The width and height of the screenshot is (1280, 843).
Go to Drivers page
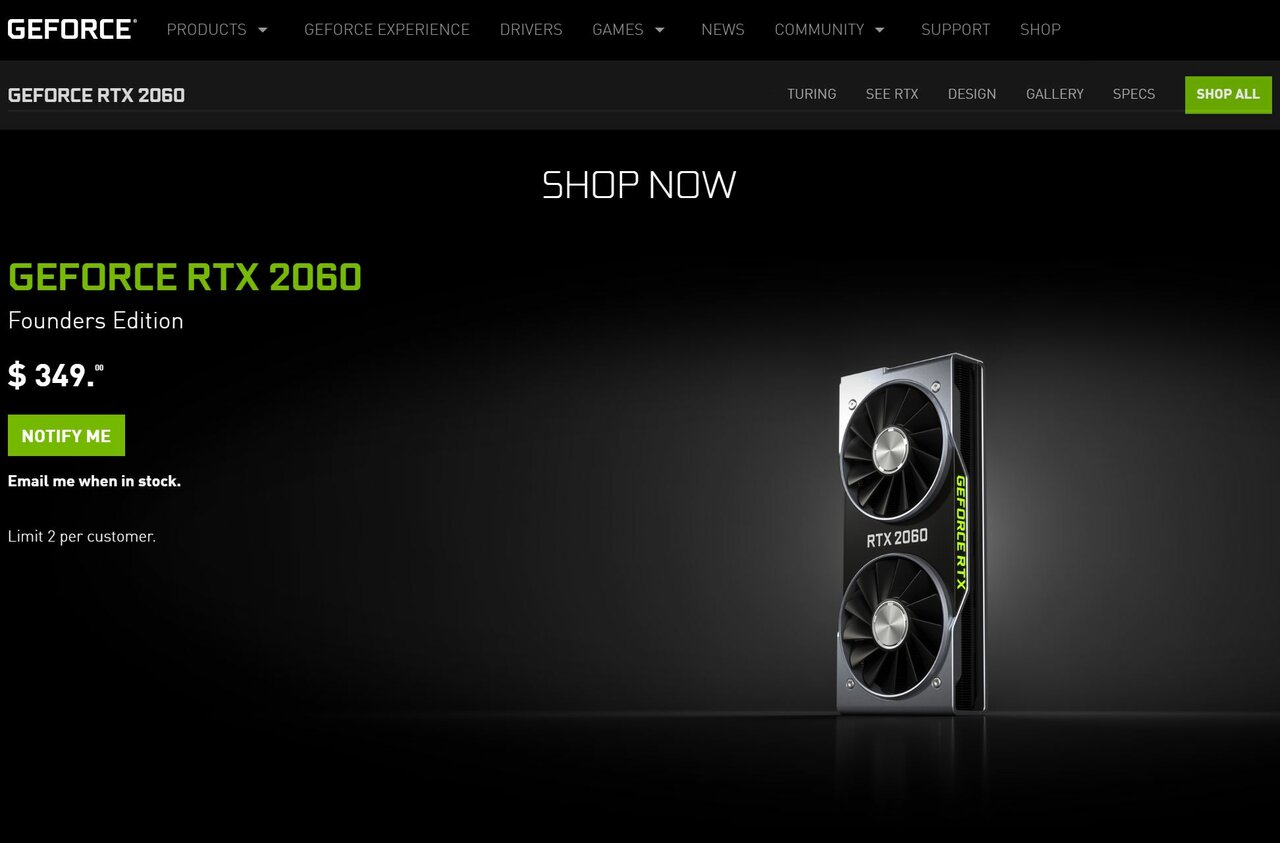tap(531, 30)
